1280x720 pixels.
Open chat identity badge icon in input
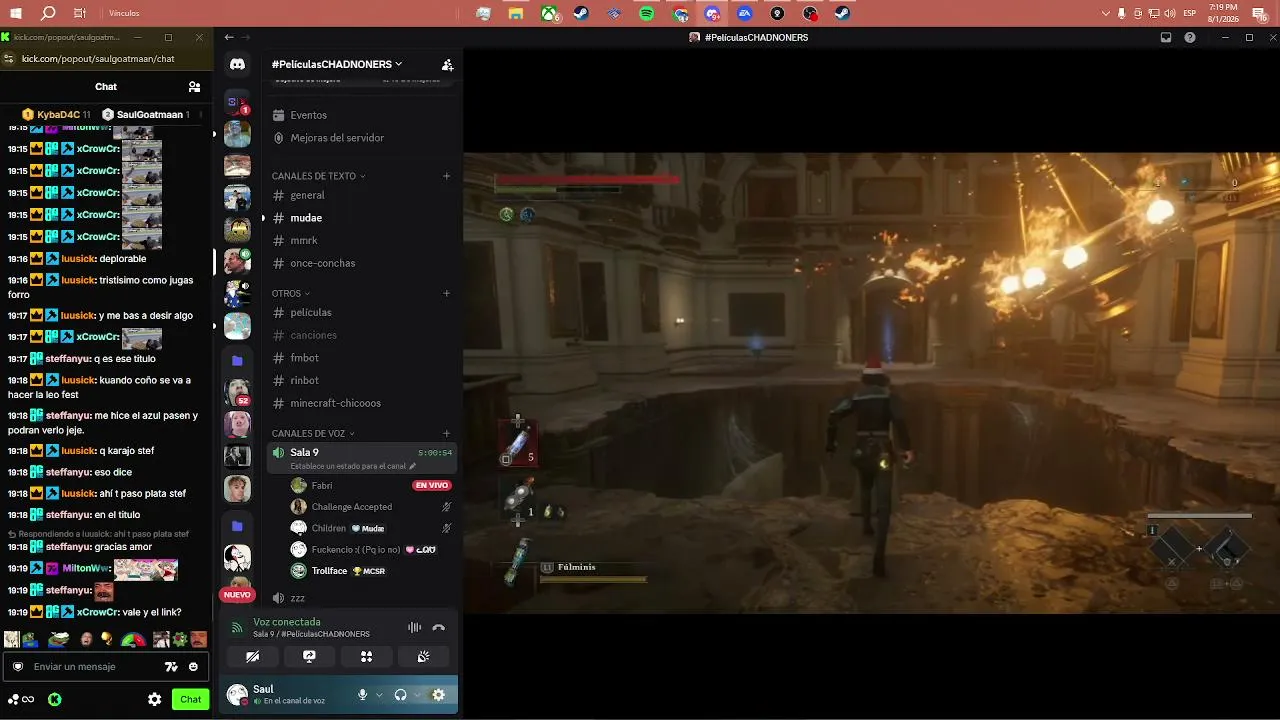click(18, 667)
